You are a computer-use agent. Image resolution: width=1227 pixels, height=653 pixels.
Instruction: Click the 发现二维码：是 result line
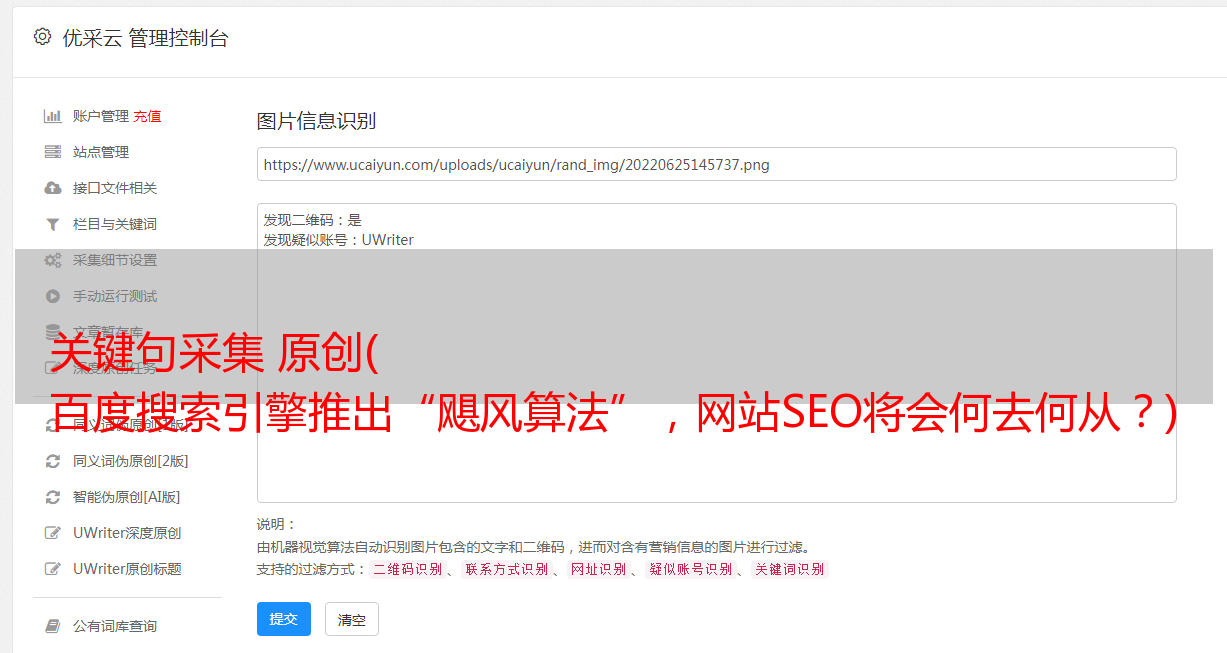(x=312, y=220)
